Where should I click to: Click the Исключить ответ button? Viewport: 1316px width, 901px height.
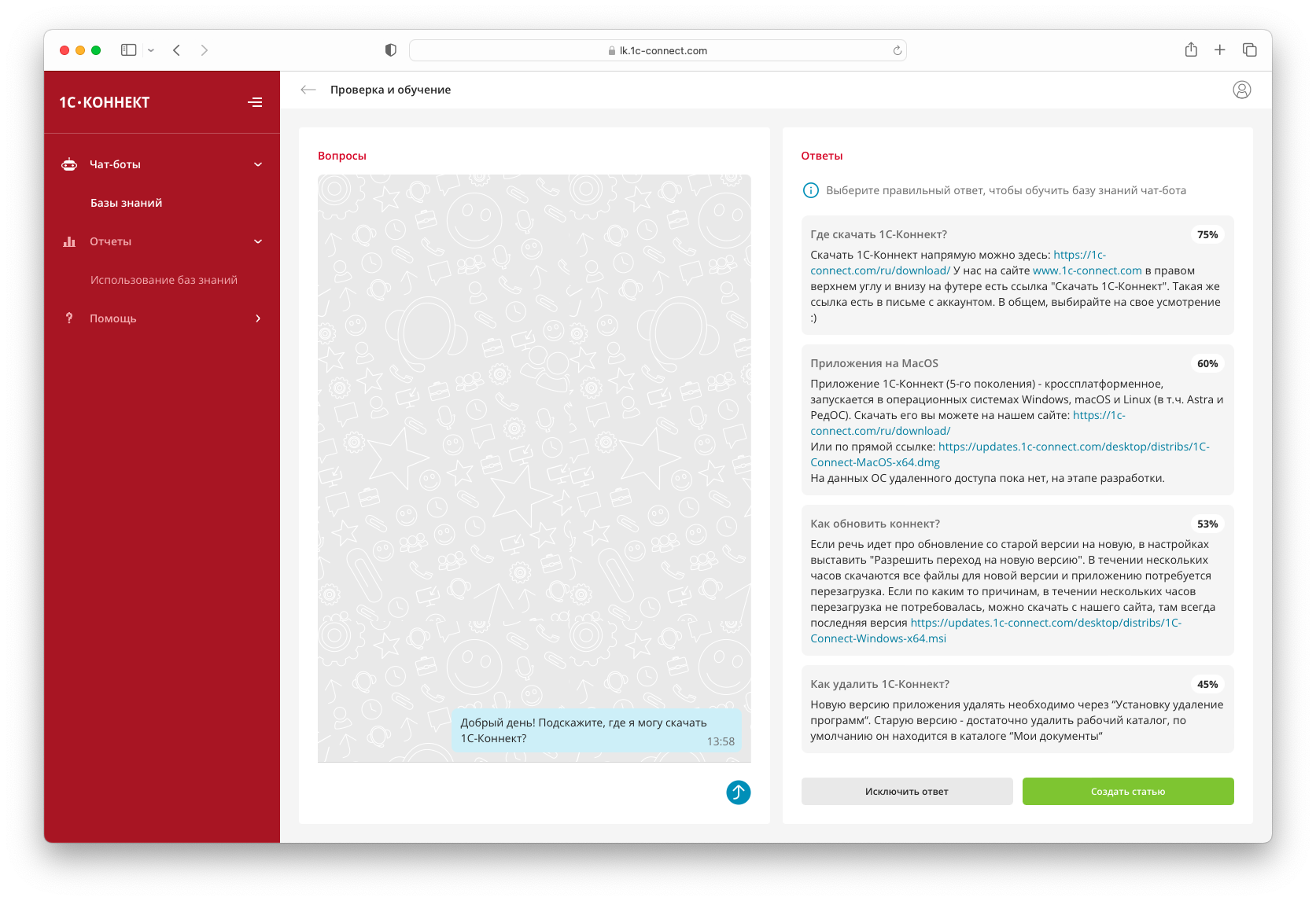click(907, 792)
